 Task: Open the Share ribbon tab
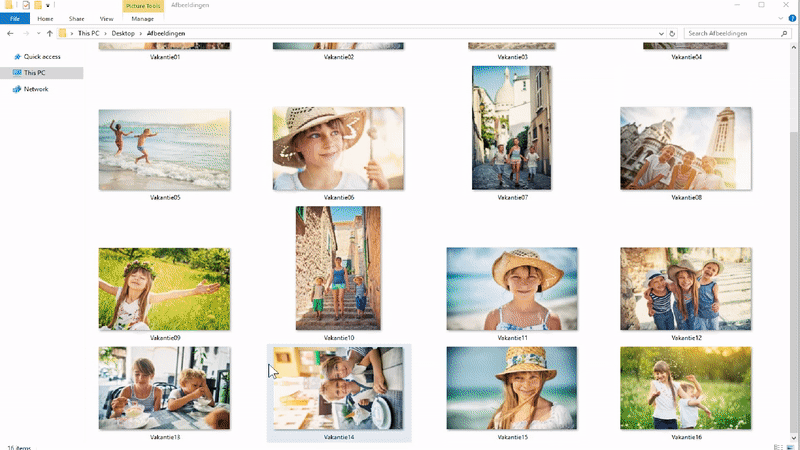point(76,18)
